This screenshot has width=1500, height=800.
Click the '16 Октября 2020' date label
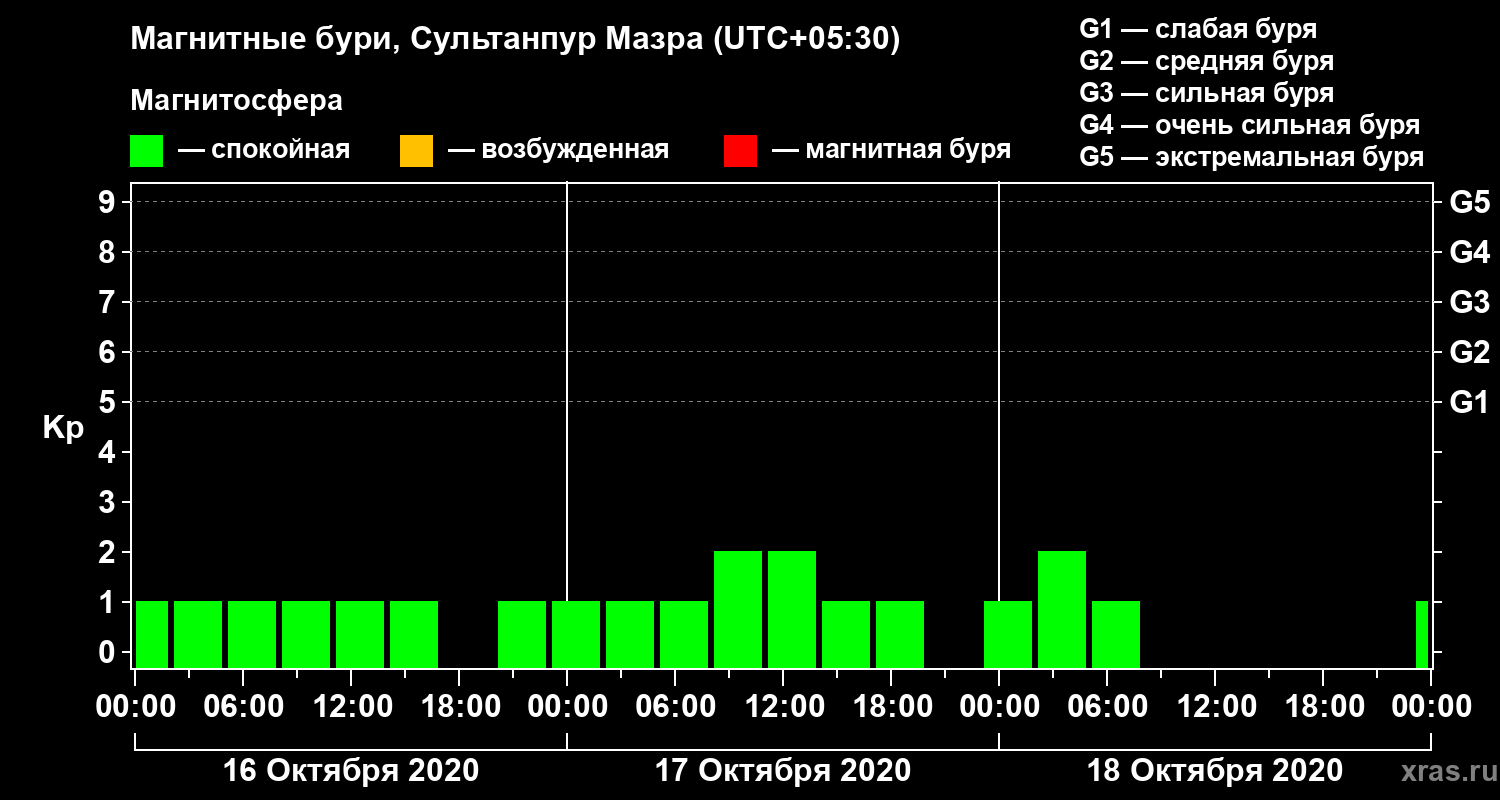point(351,771)
